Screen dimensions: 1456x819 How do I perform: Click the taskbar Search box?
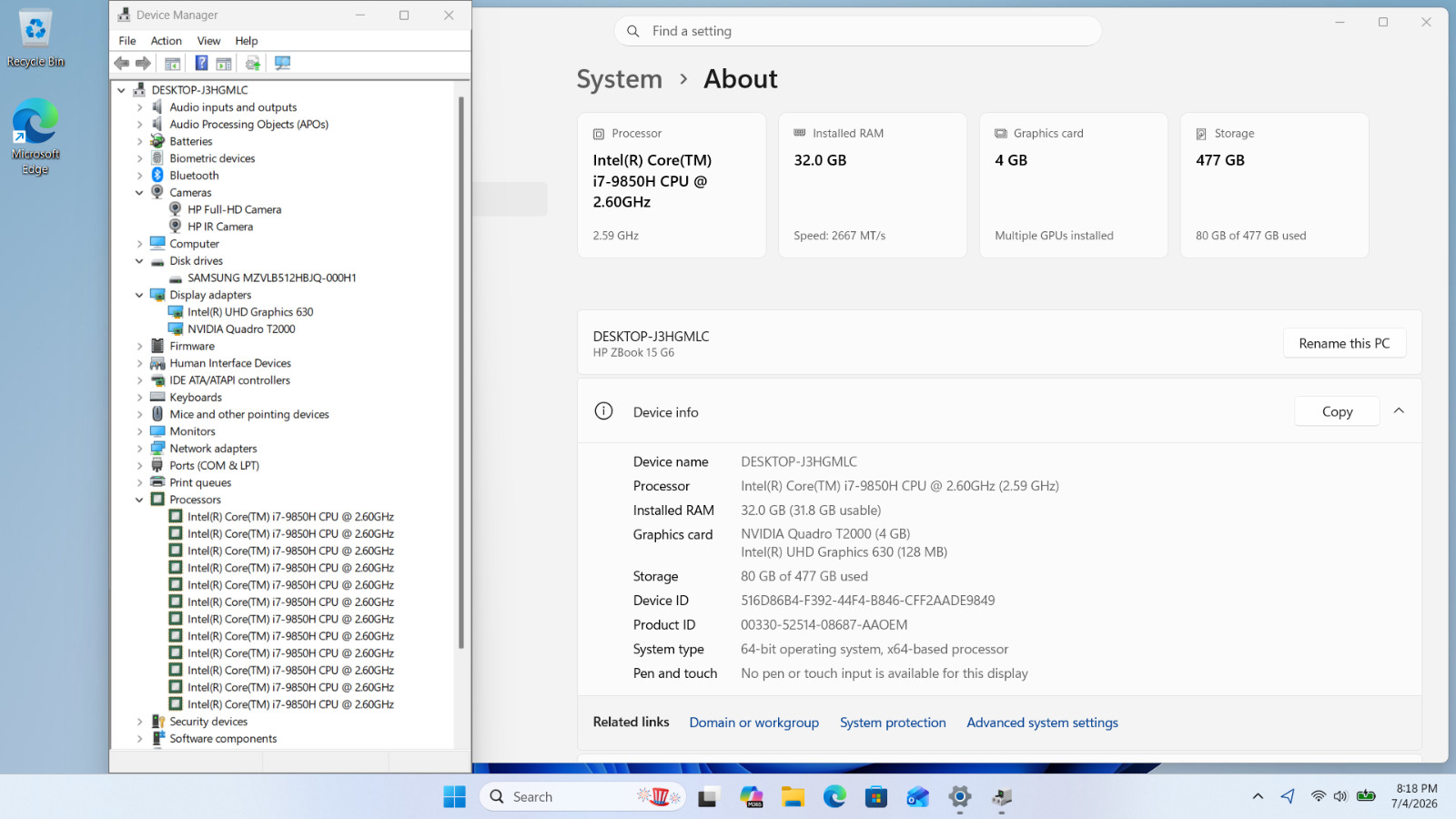pyautogui.click(x=582, y=797)
